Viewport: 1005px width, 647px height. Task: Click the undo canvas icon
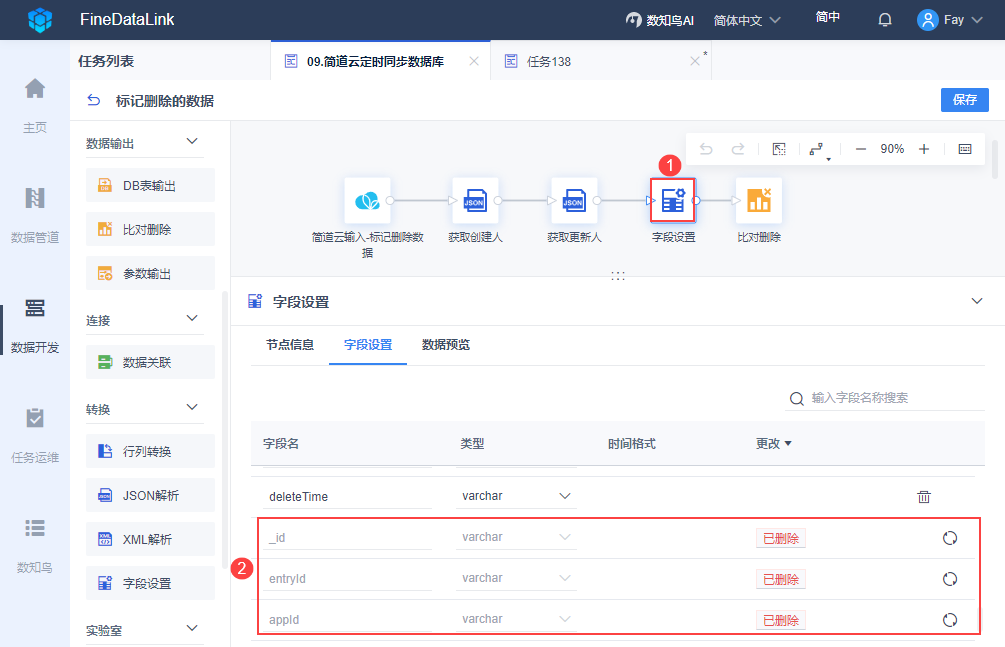tap(706, 149)
